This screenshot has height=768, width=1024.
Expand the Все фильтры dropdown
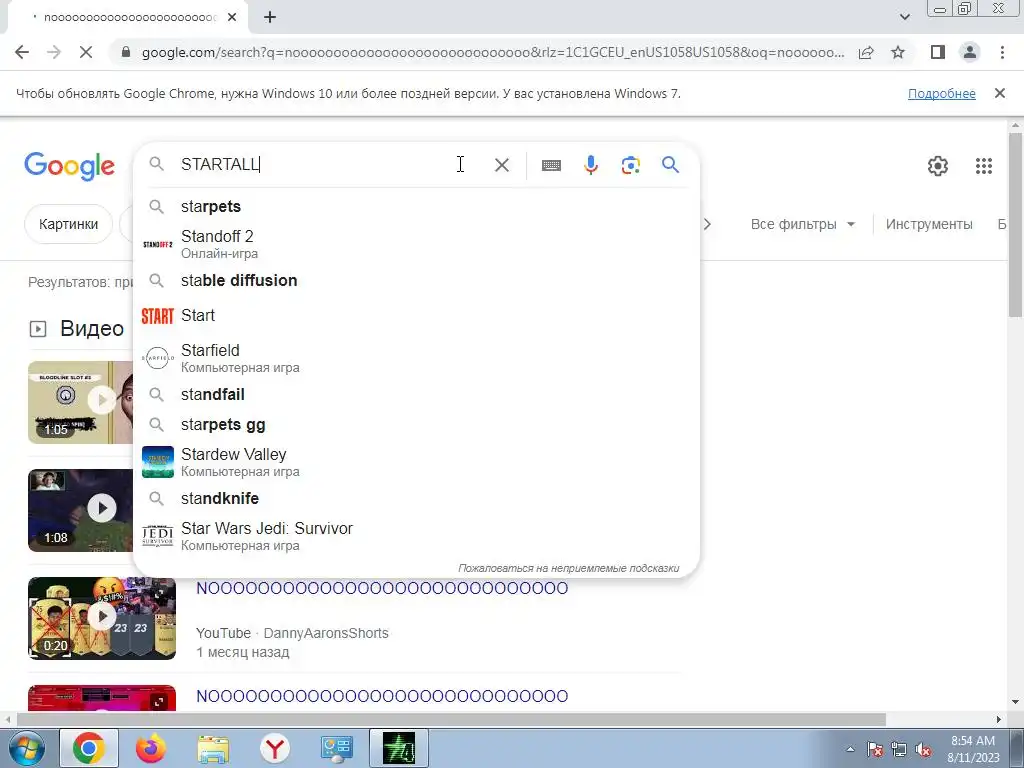[x=803, y=224]
